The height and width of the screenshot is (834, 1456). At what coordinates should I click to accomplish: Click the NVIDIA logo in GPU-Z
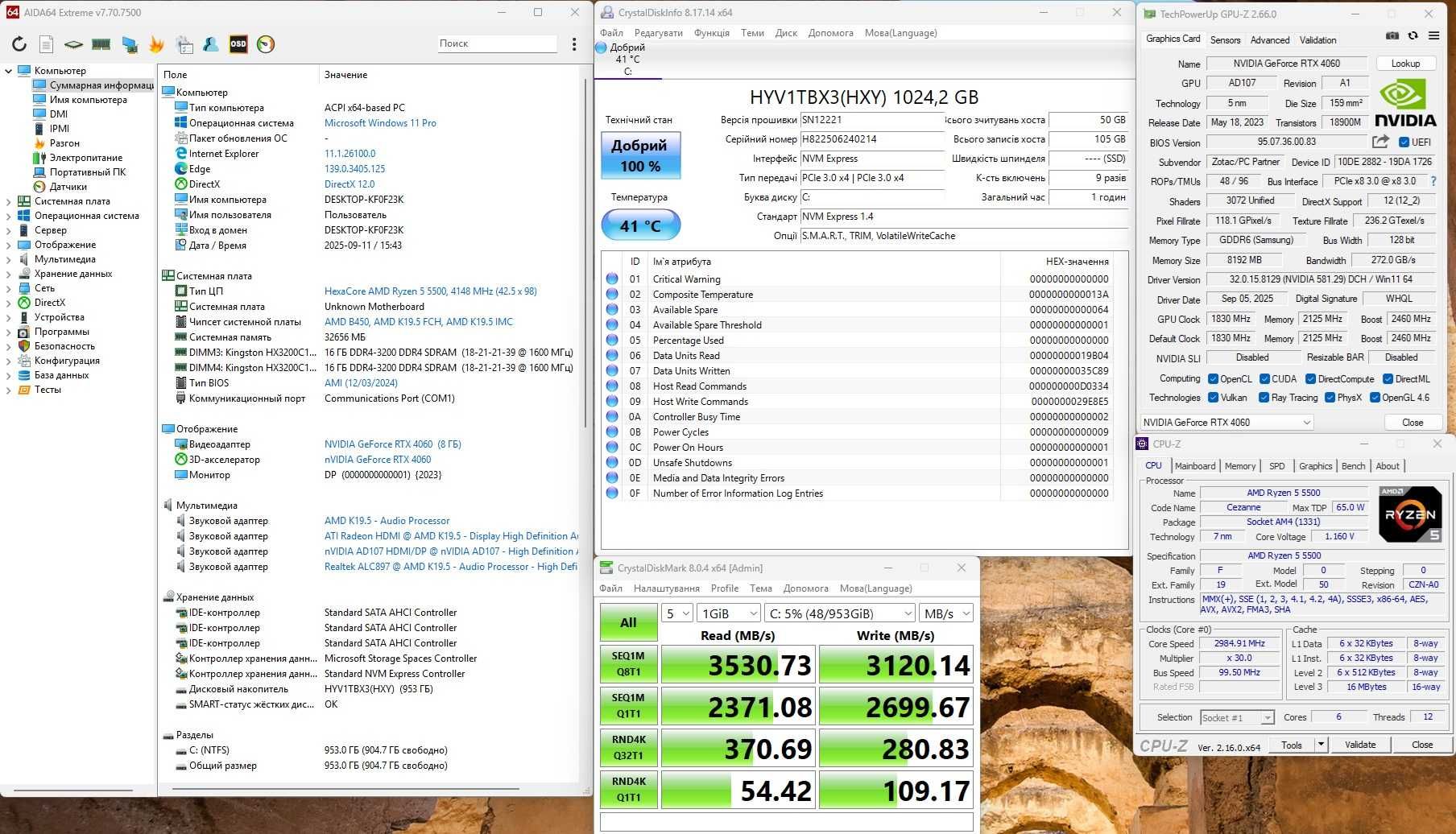click(1404, 103)
